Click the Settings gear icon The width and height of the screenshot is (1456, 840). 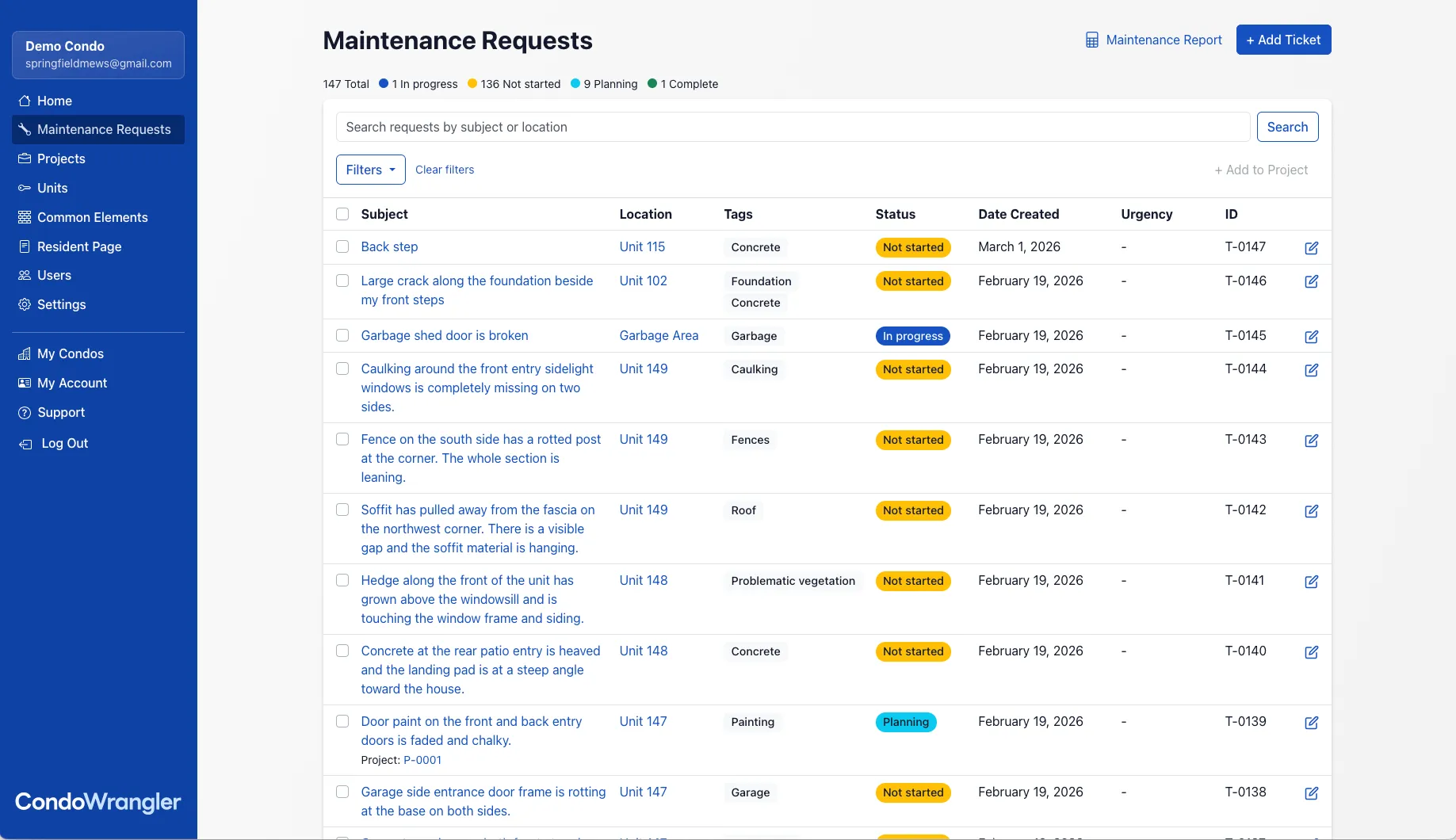point(25,304)
